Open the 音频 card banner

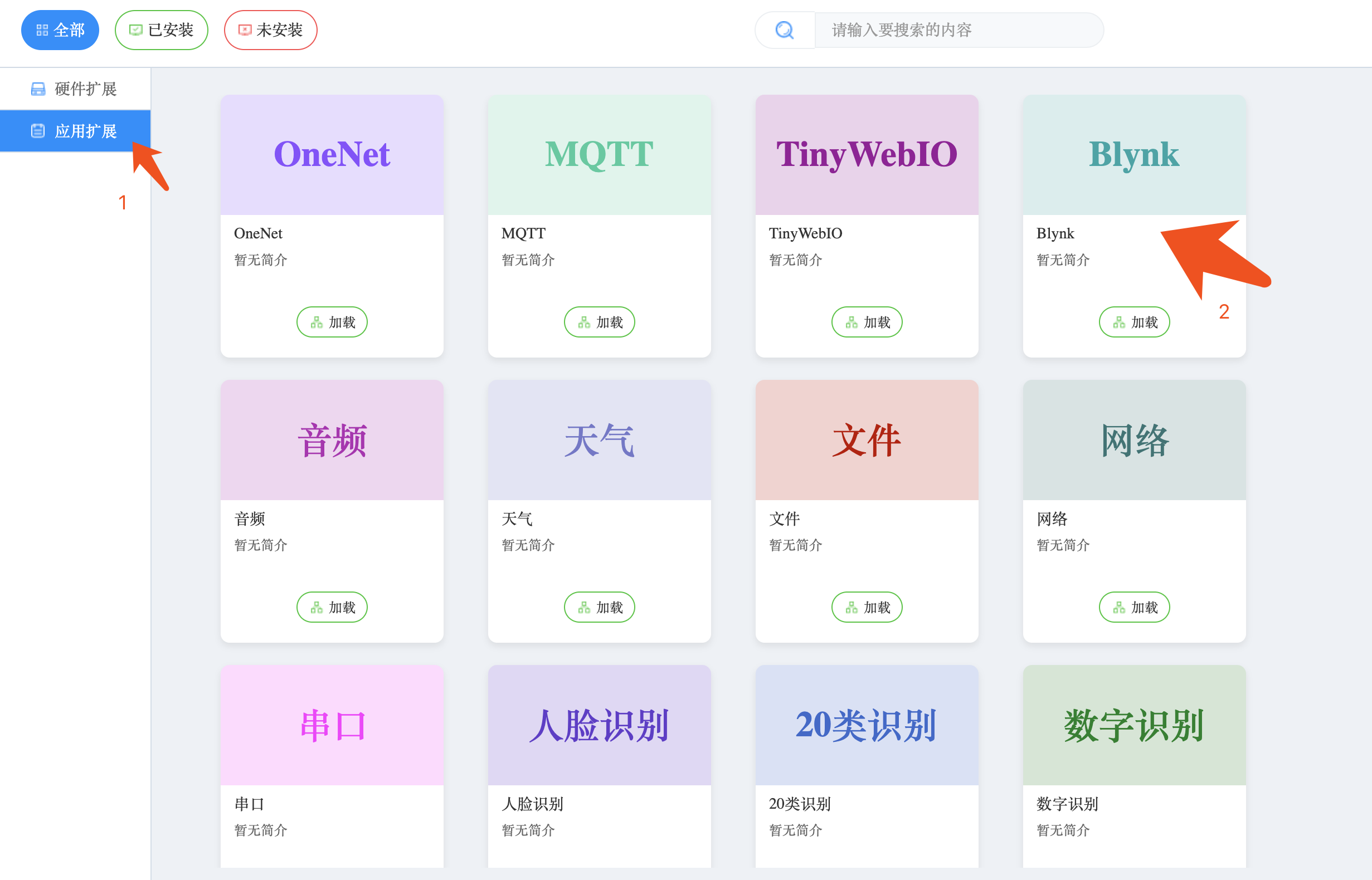click(332, 440)
